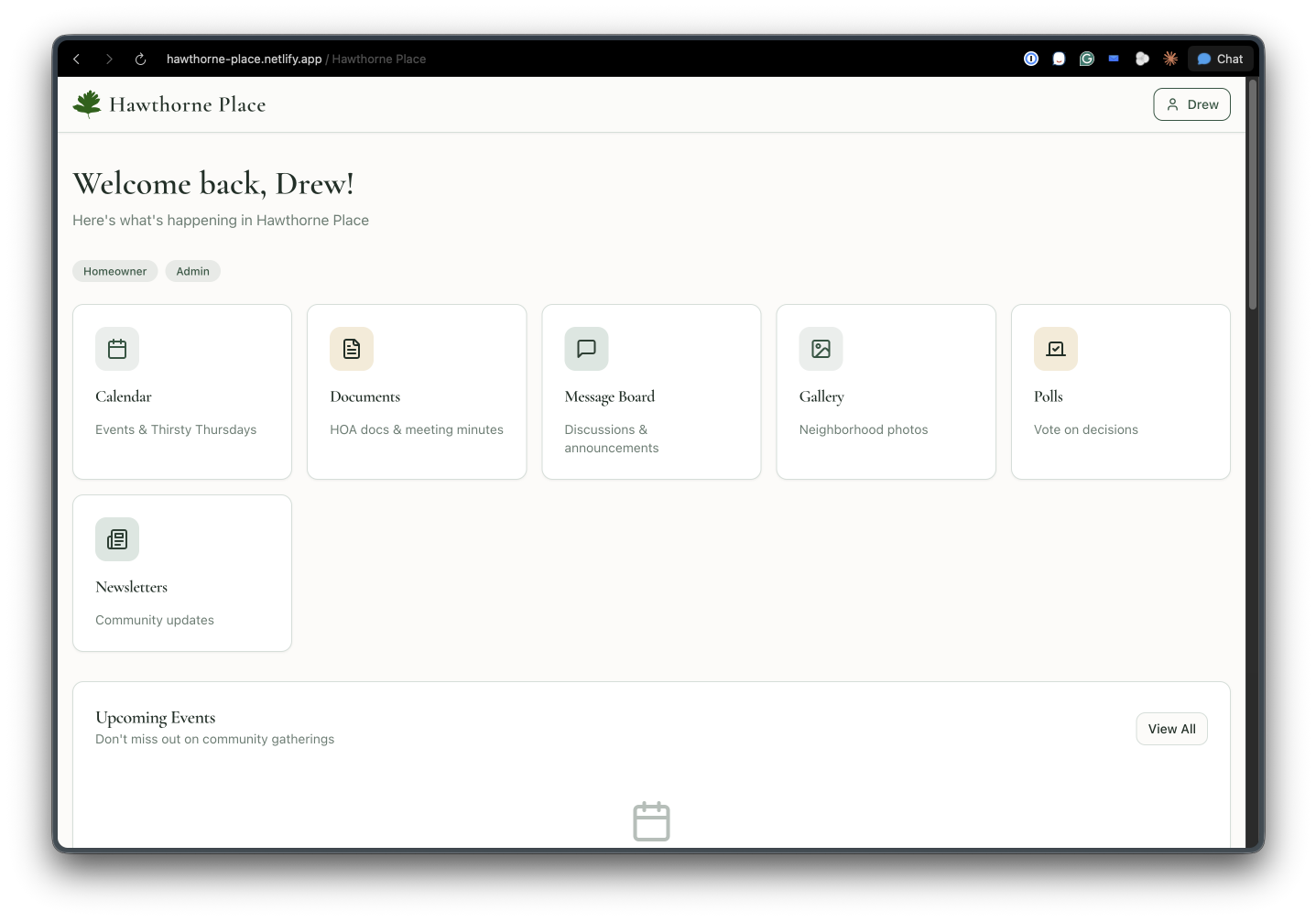Click the blue email extension icon
The height and width of the screenshot is (922, 1316).
click(1114, 59)
